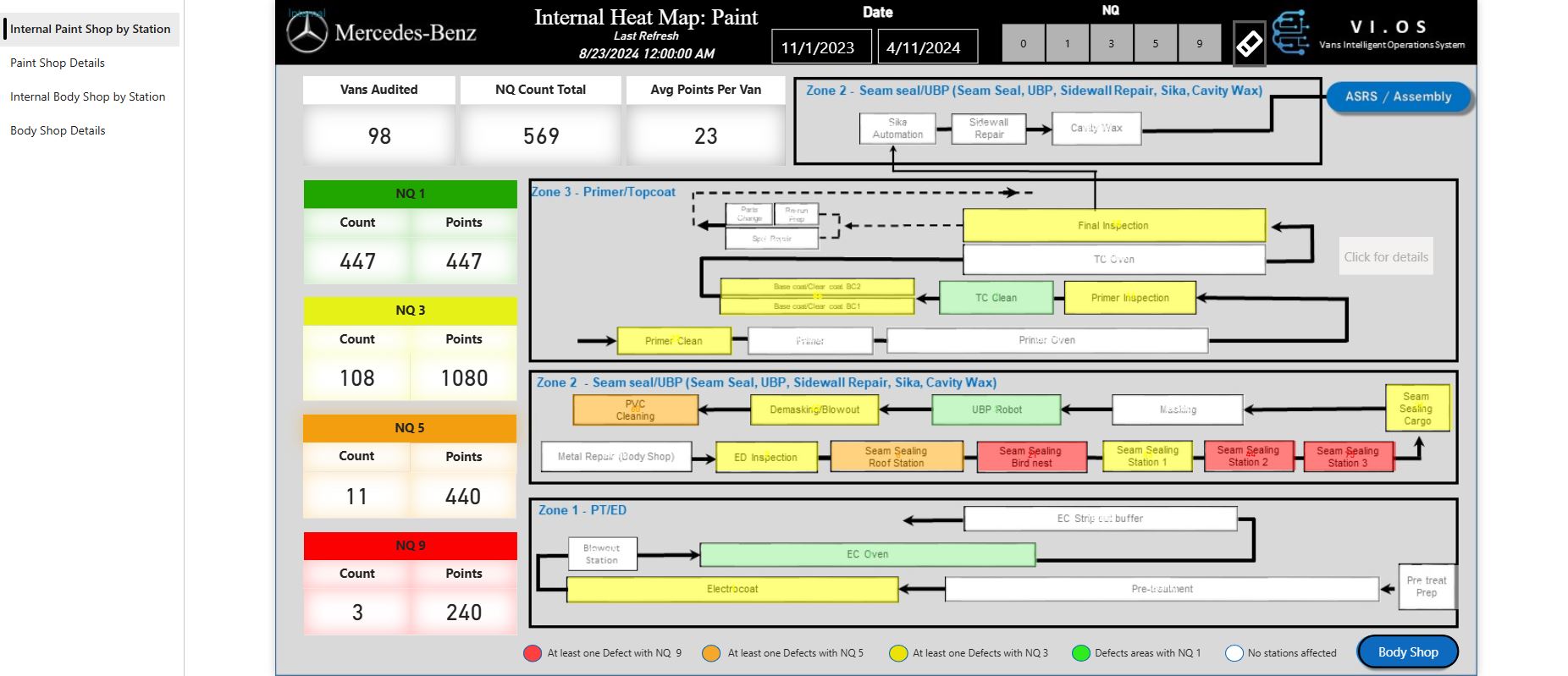Click yellow legend circle for NQ 3

pyautogui.click(x=897, y=653)
